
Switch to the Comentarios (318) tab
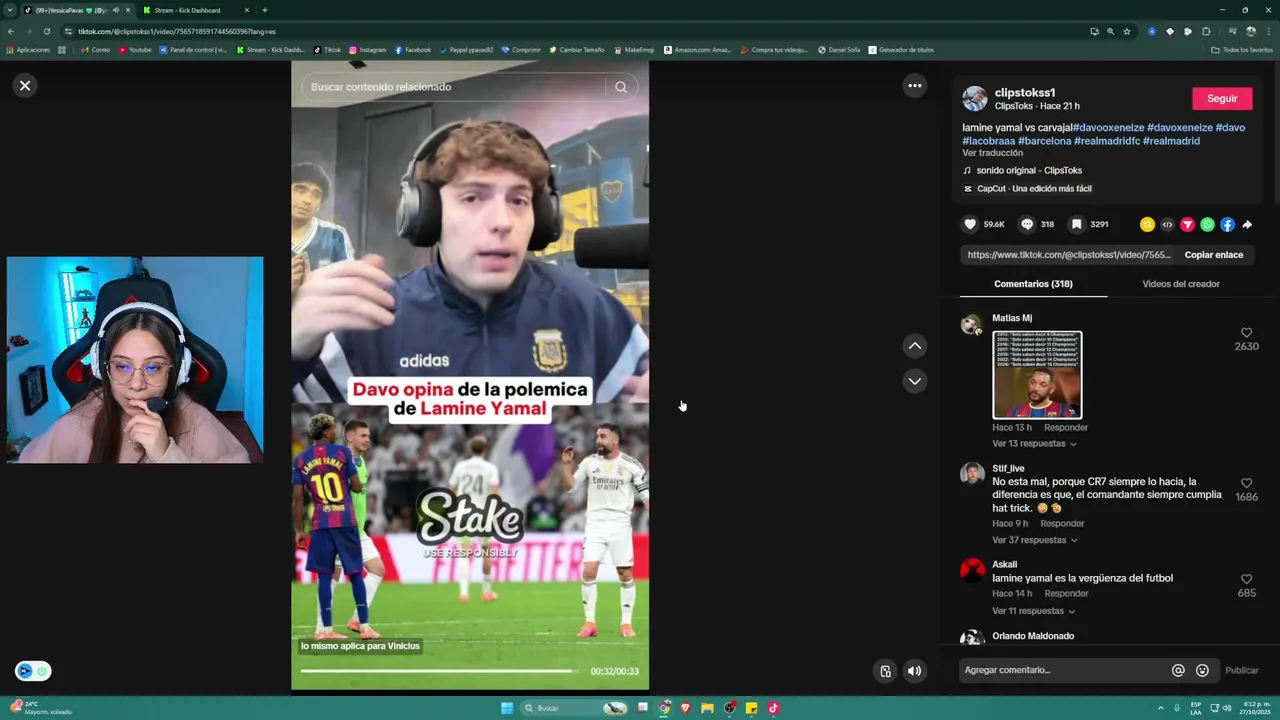tap(1033, 284)
